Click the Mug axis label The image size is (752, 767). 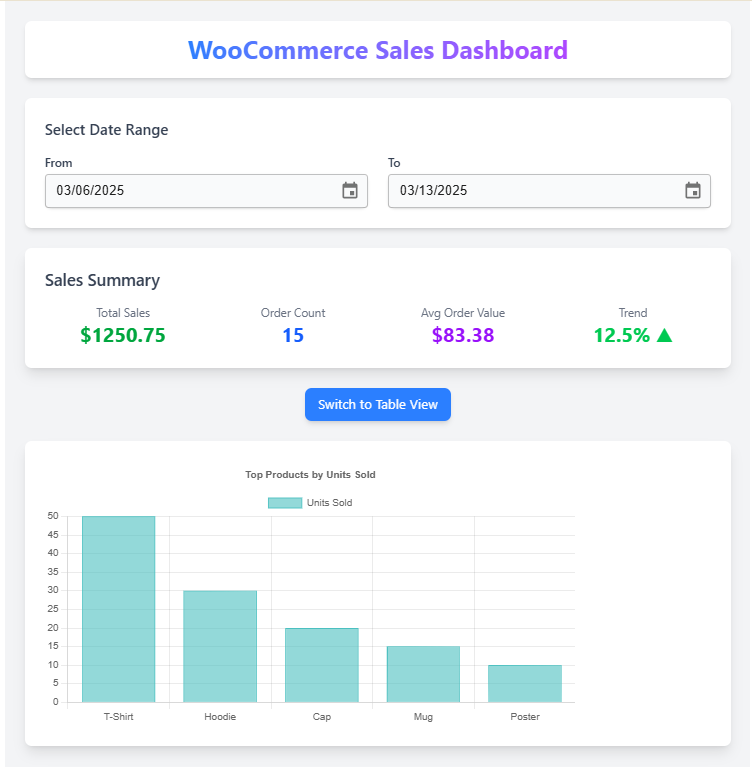[x=423, y=717]
